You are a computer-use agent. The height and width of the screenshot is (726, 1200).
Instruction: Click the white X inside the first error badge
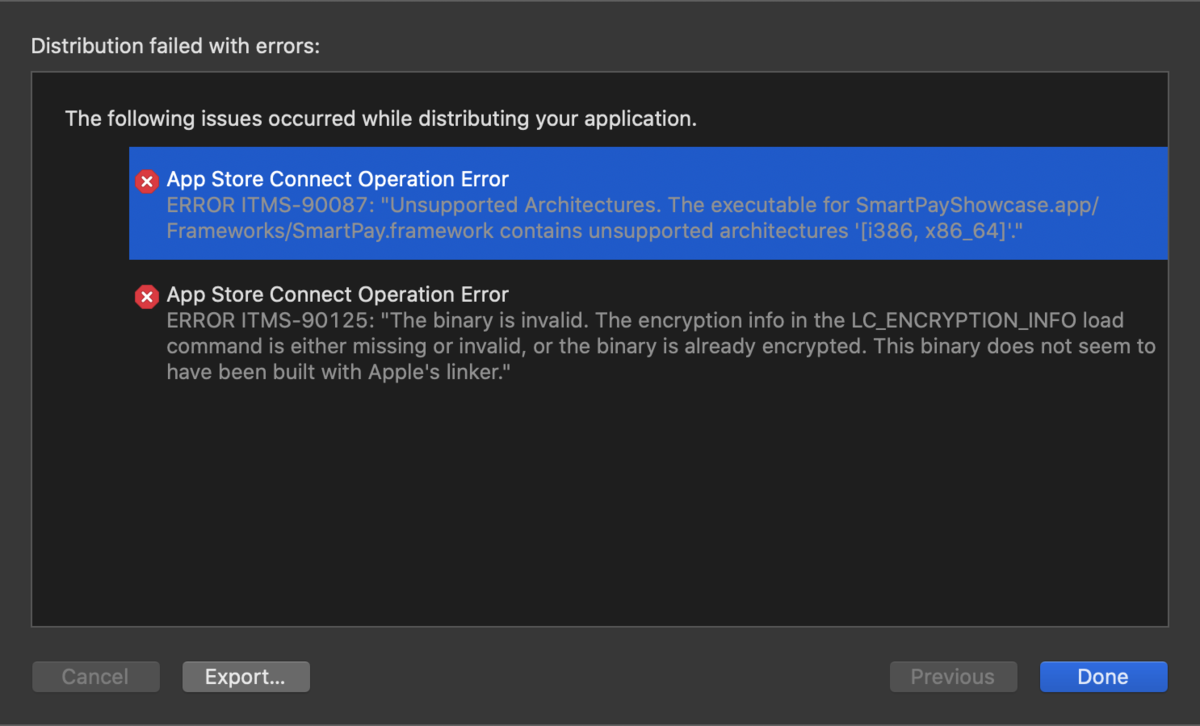pyautogui.click(x=146, y=181)
